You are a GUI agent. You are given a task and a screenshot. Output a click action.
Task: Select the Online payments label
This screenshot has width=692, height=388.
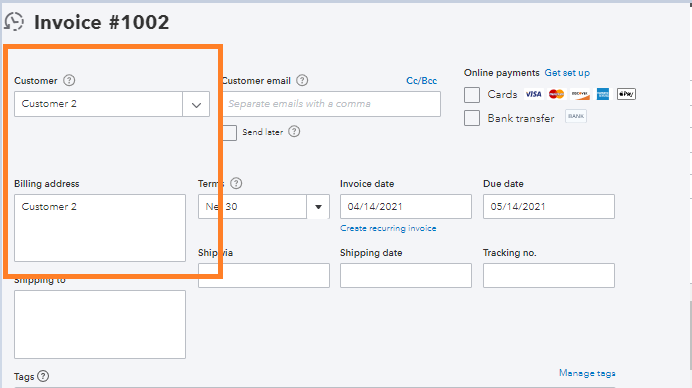[501, 73]
